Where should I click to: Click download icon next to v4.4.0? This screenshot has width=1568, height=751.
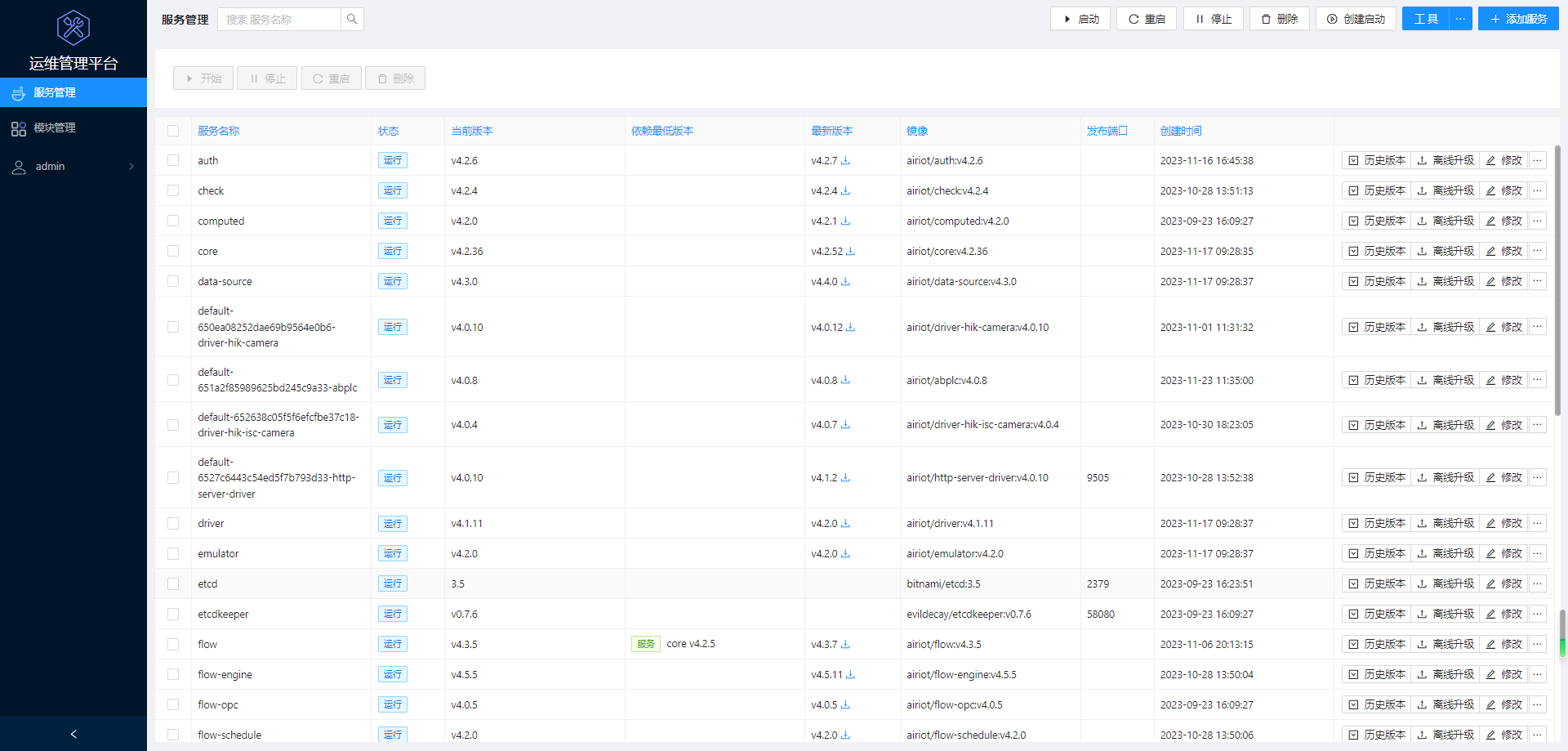(x=845, y=281)
